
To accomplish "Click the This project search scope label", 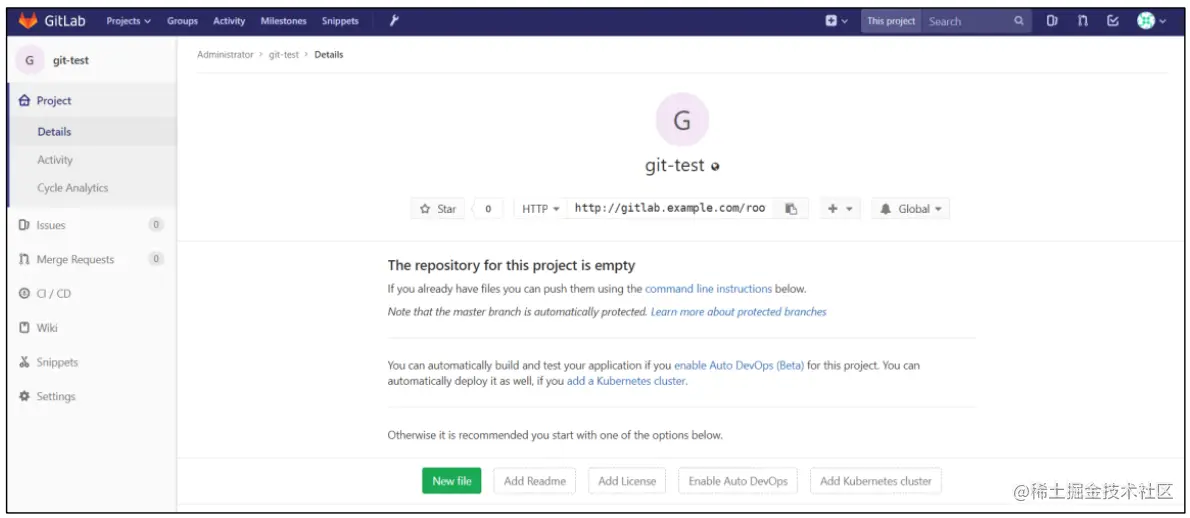I will coord(891,21).
